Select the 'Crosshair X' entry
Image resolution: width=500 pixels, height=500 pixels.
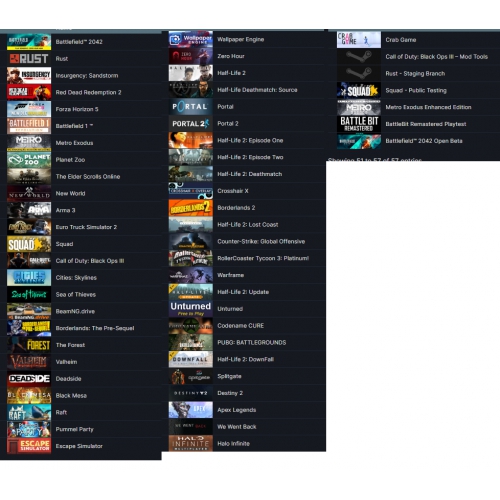pyautogui.click(x=233, y=191)
